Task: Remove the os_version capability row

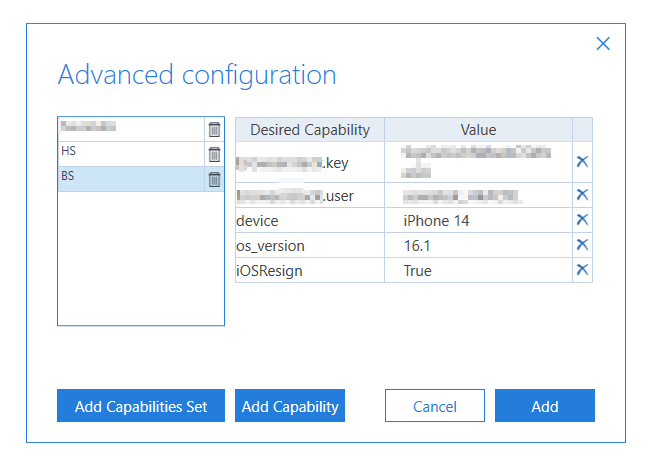Action: click(582, 245)
